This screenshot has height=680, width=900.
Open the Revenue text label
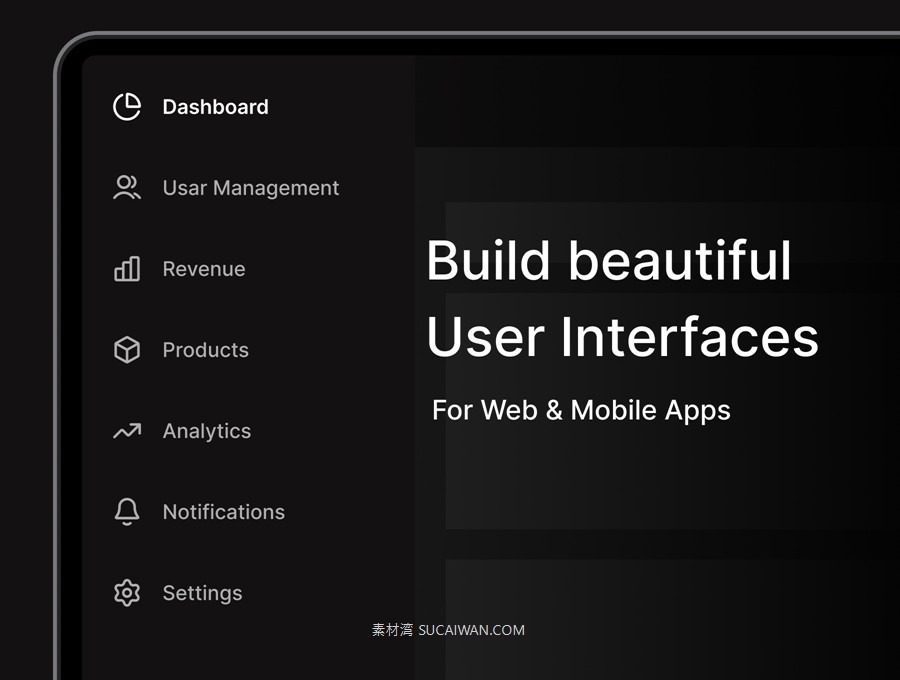pyautogui.click(x=203, y=269)
